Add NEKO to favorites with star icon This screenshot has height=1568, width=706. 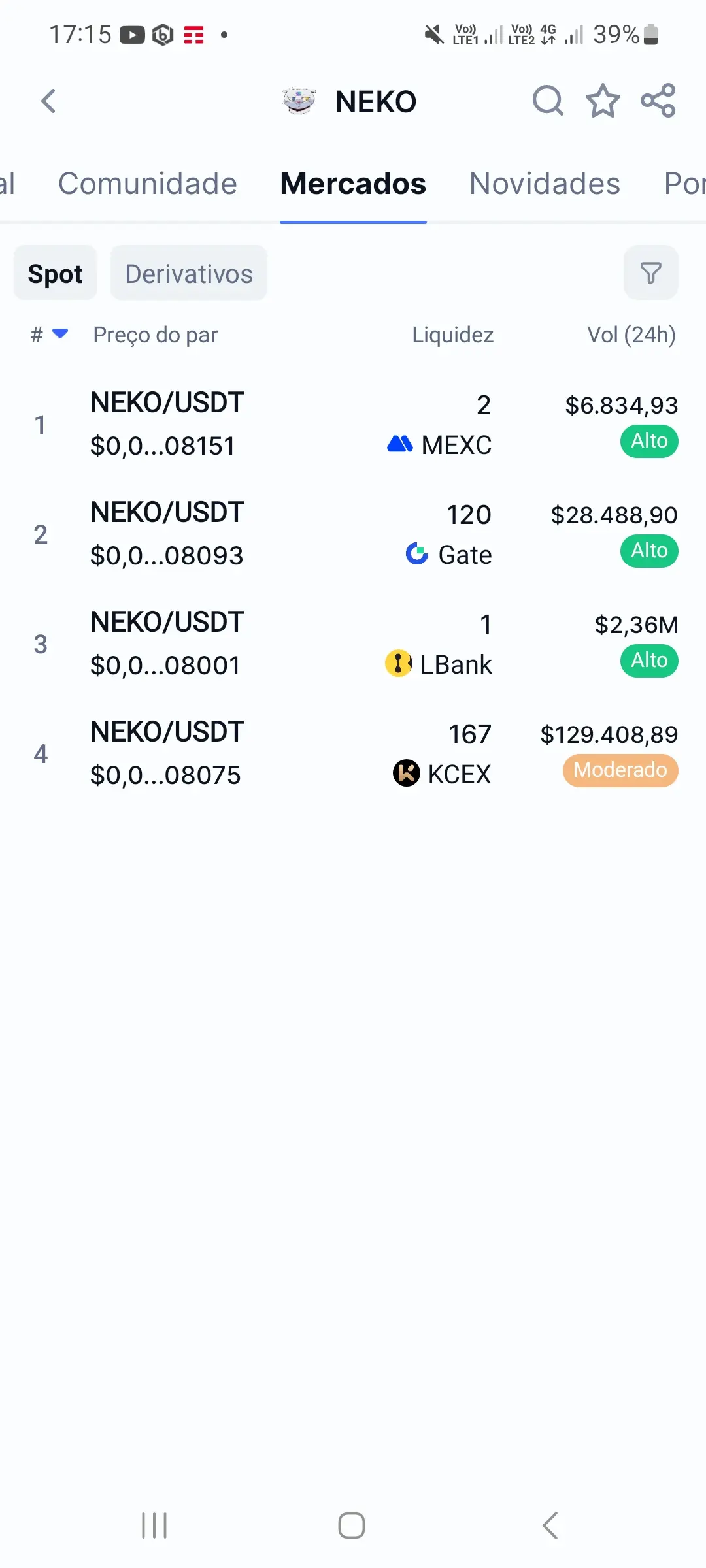(x=602, y=101)
